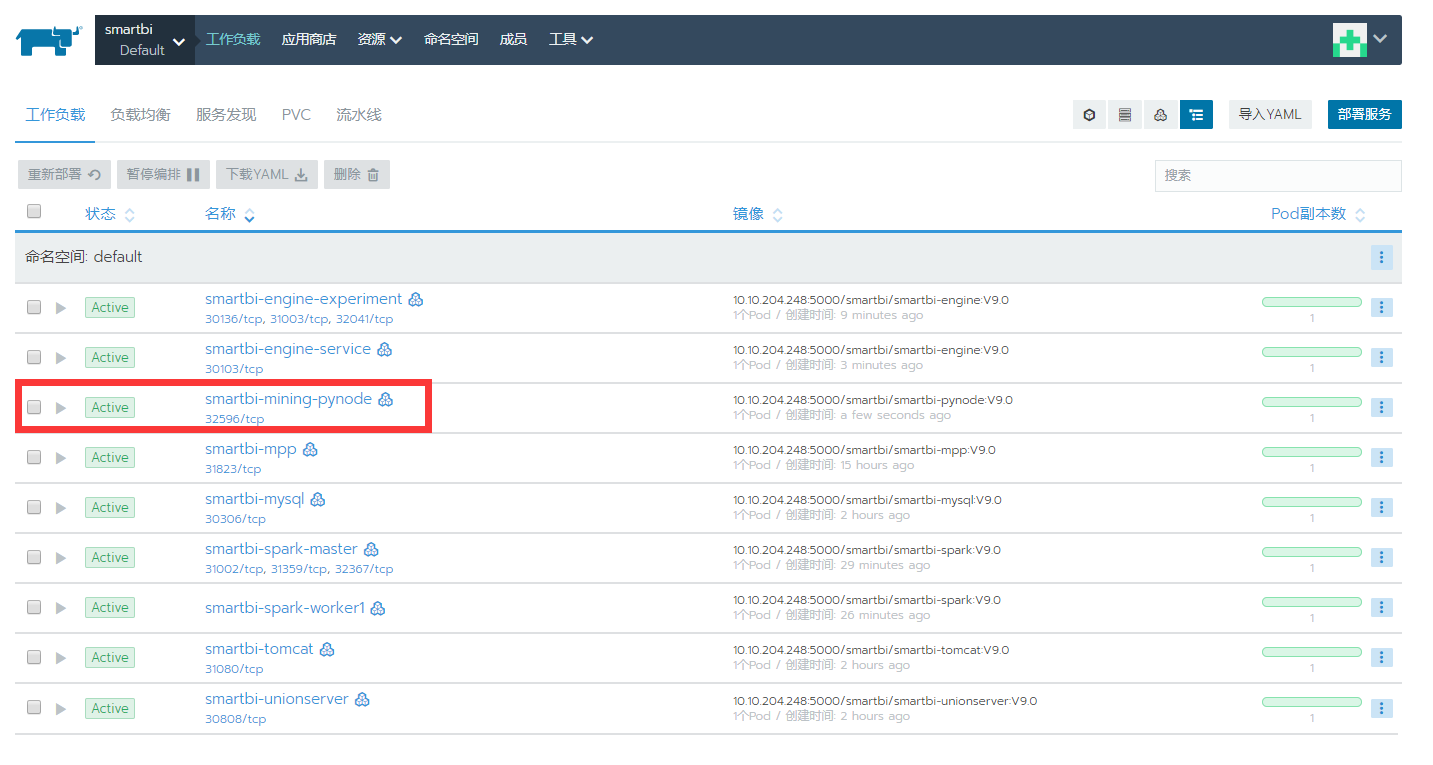
Task: Open actions menu for smartbi-mining-pynode row
Action: pyautogui.click(x=1381, y=407)
